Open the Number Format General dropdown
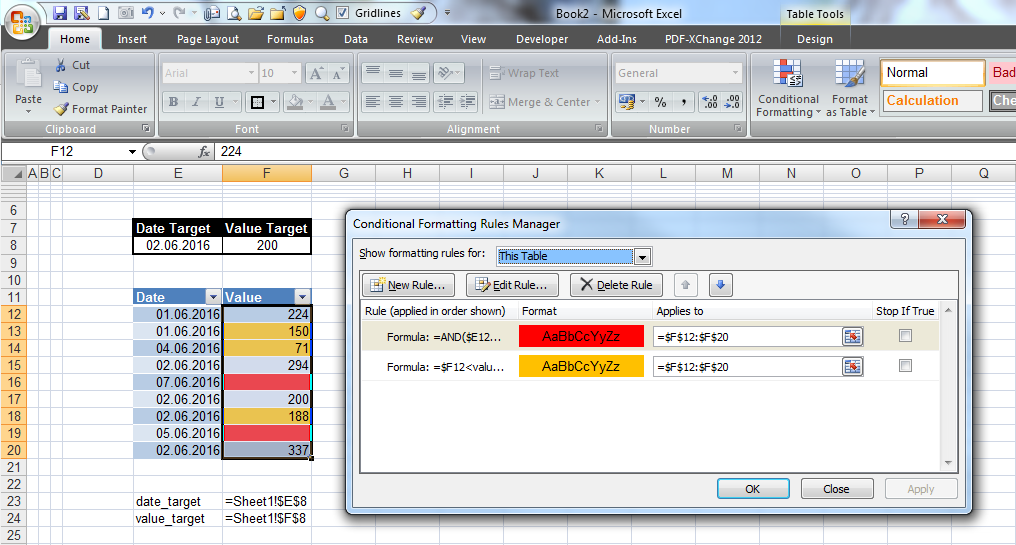 coord(736,73)
